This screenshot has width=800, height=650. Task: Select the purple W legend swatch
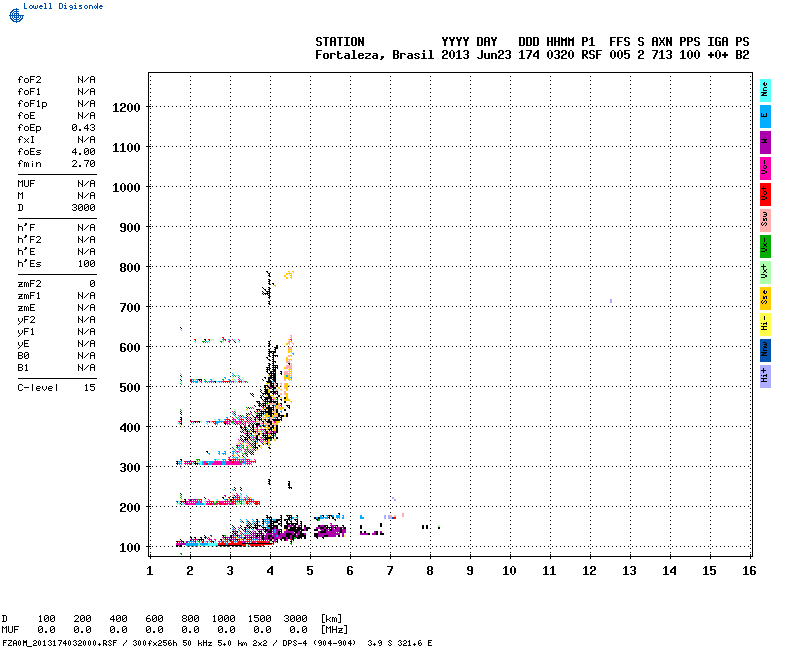(765, 142)
